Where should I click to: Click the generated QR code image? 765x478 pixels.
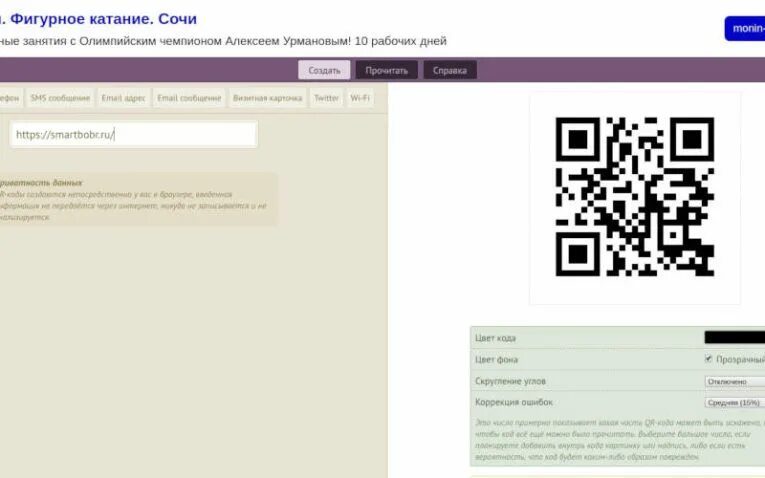[x=635, y=197]
